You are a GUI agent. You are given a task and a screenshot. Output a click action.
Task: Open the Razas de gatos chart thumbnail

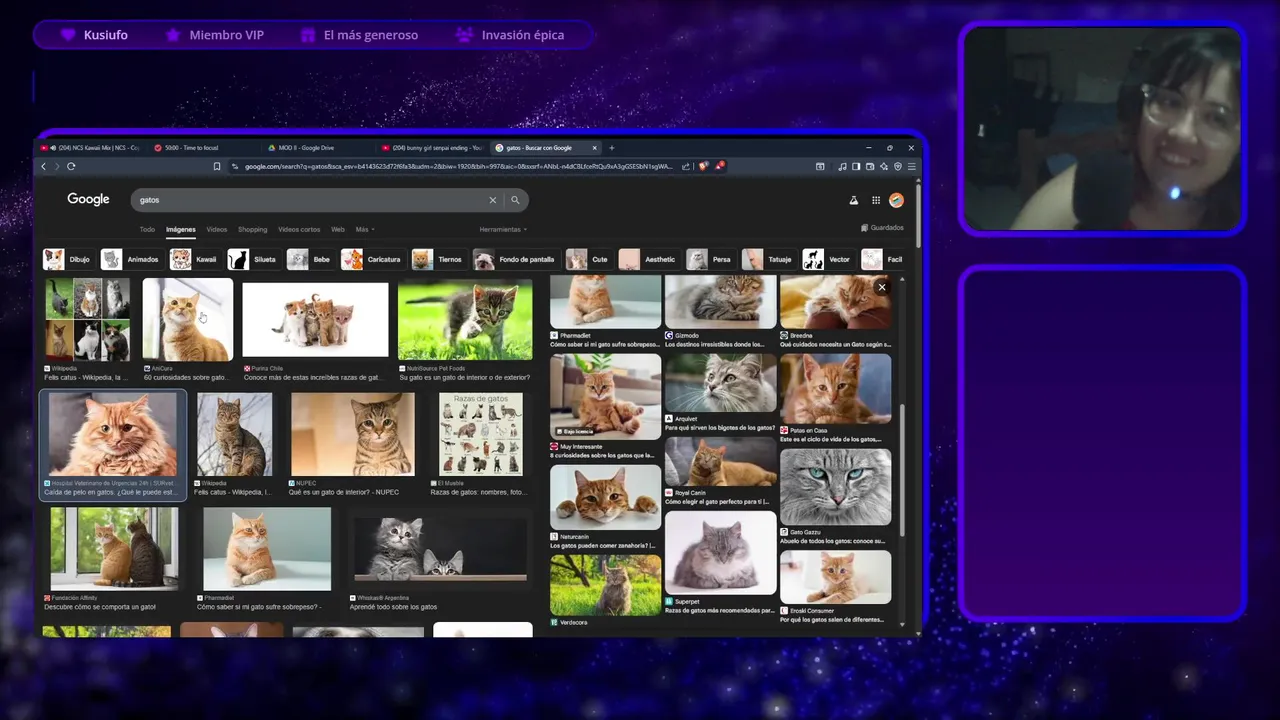pos(481,434)
